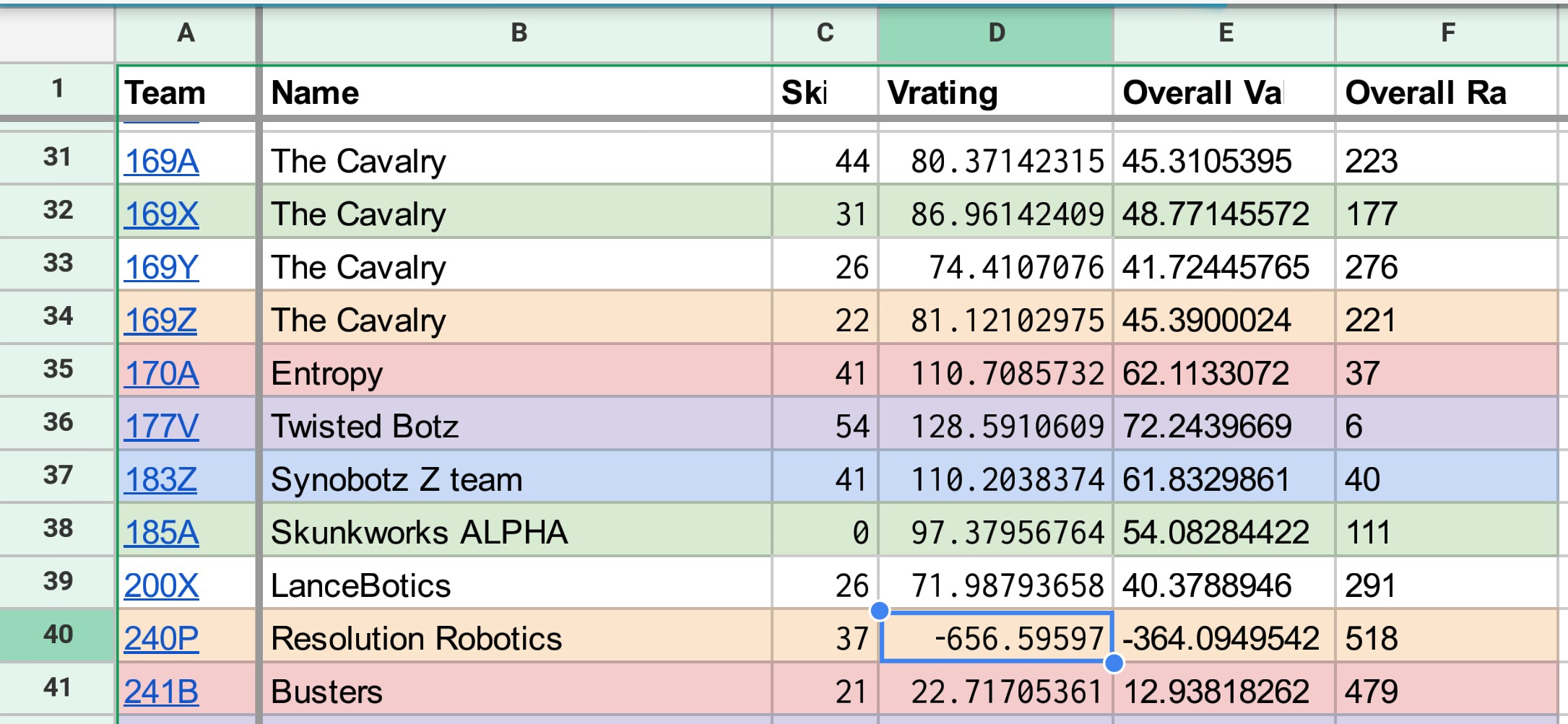Select column D header

coord(995,33)
